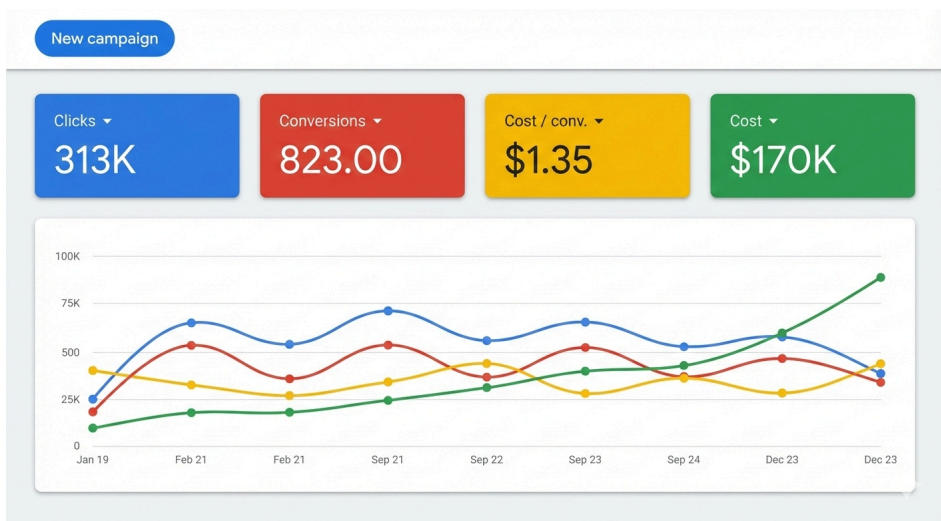
Task: Click the red line point at Jan 19
Action: coord(93,411)
